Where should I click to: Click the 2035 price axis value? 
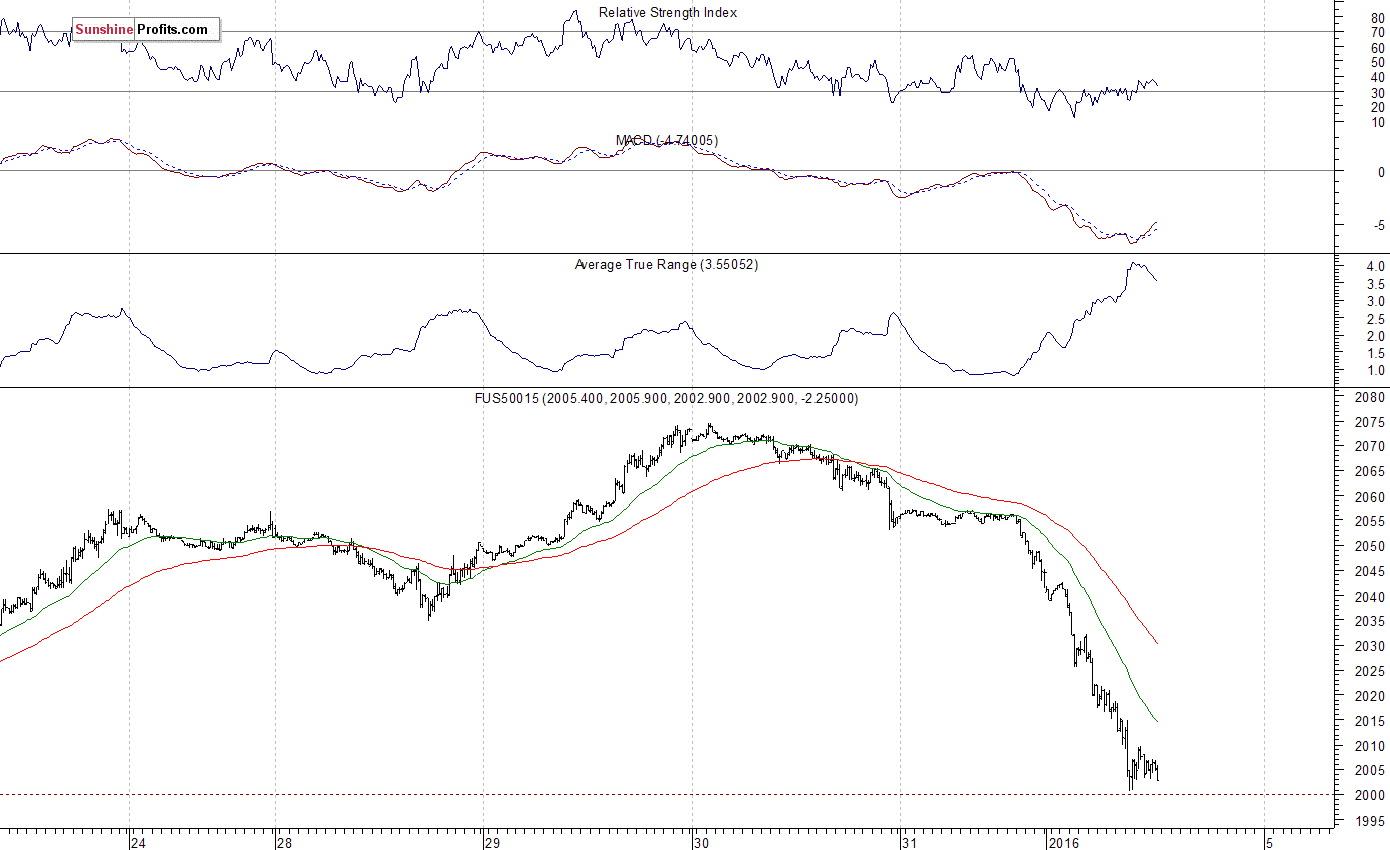tap(1370, 622)
